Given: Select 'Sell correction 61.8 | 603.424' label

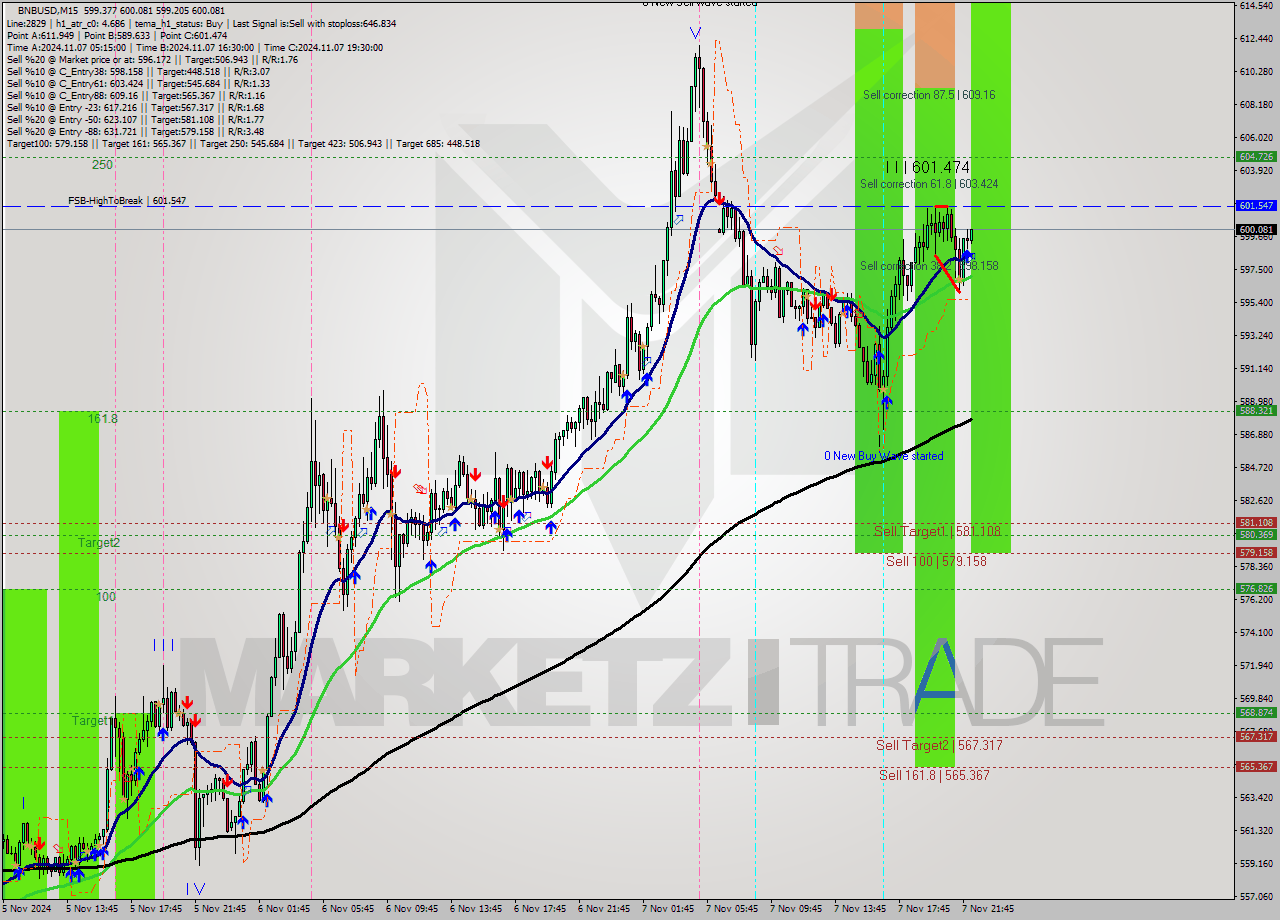Looking at the screenshot, I should tap(929, 184).
